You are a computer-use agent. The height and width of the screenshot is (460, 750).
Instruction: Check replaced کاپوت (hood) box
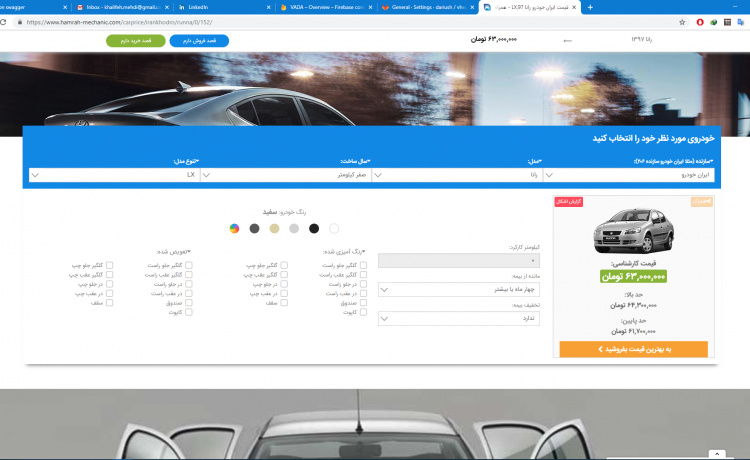coord(189,312)
